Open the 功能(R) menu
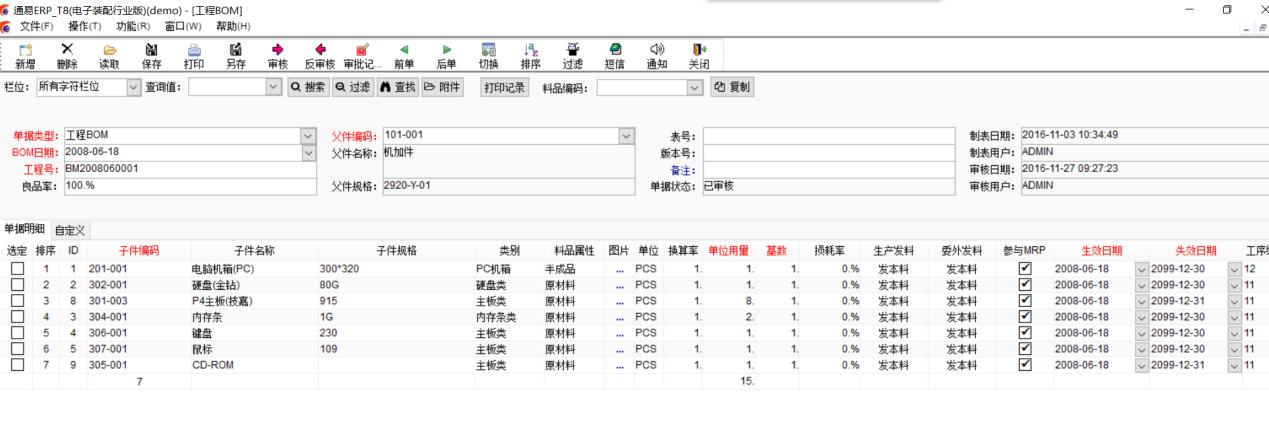The width and height of the screenshot is (1269, 427). pos(132,25)
